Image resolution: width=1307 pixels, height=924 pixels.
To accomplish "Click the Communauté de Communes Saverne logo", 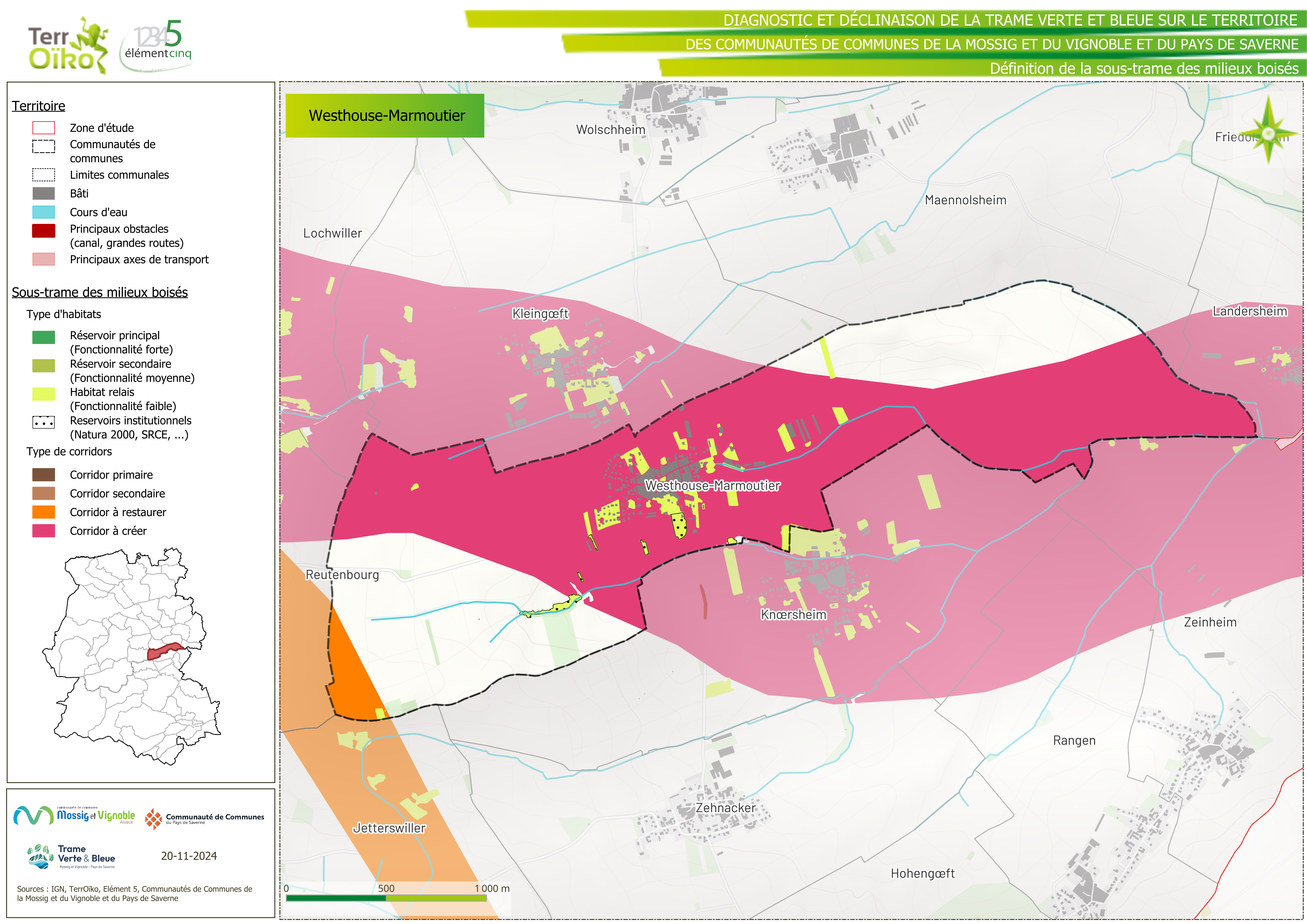I will coord(204,819).
